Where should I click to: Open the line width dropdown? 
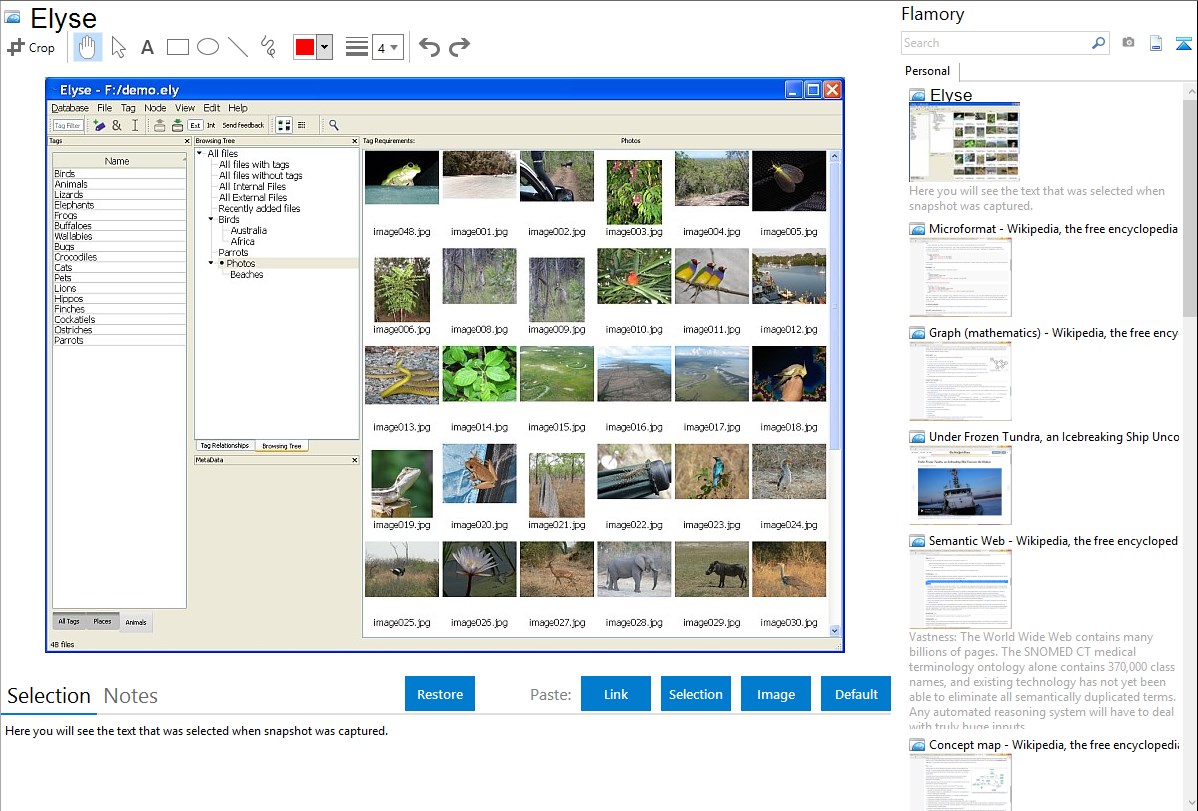pyautogui.click(x=387, y=47)
